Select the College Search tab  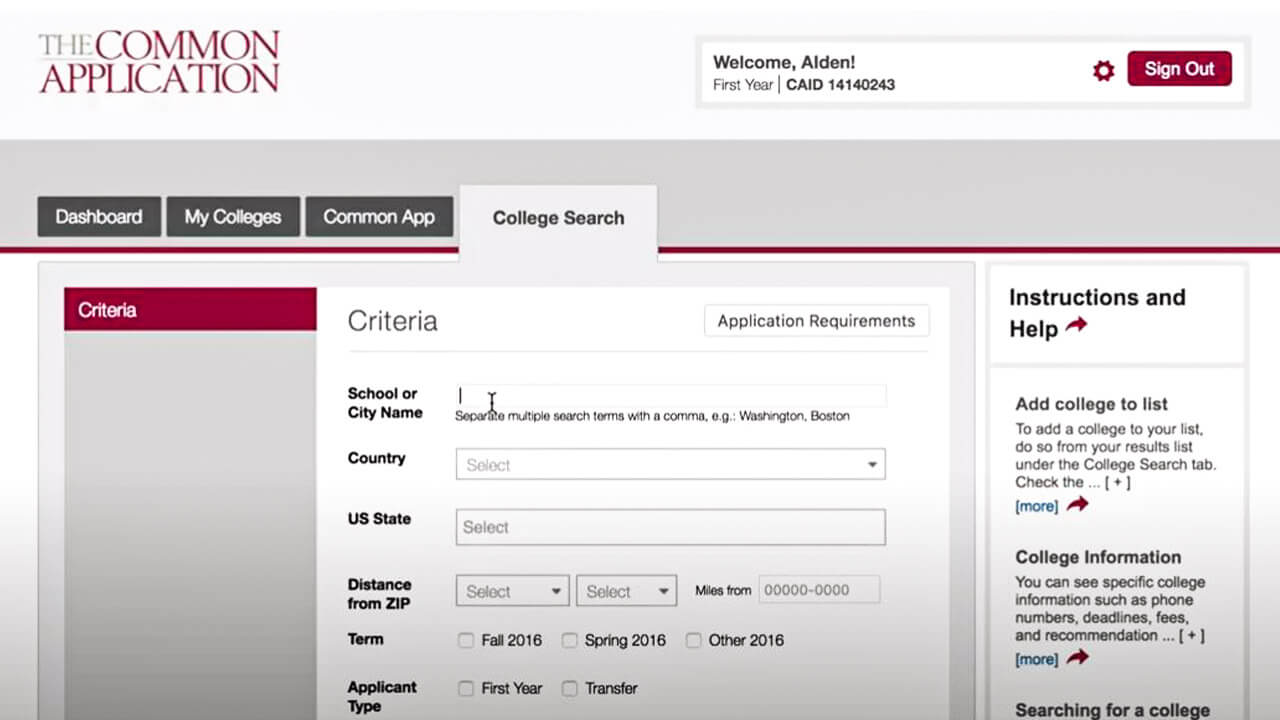(x=558, y=218)
